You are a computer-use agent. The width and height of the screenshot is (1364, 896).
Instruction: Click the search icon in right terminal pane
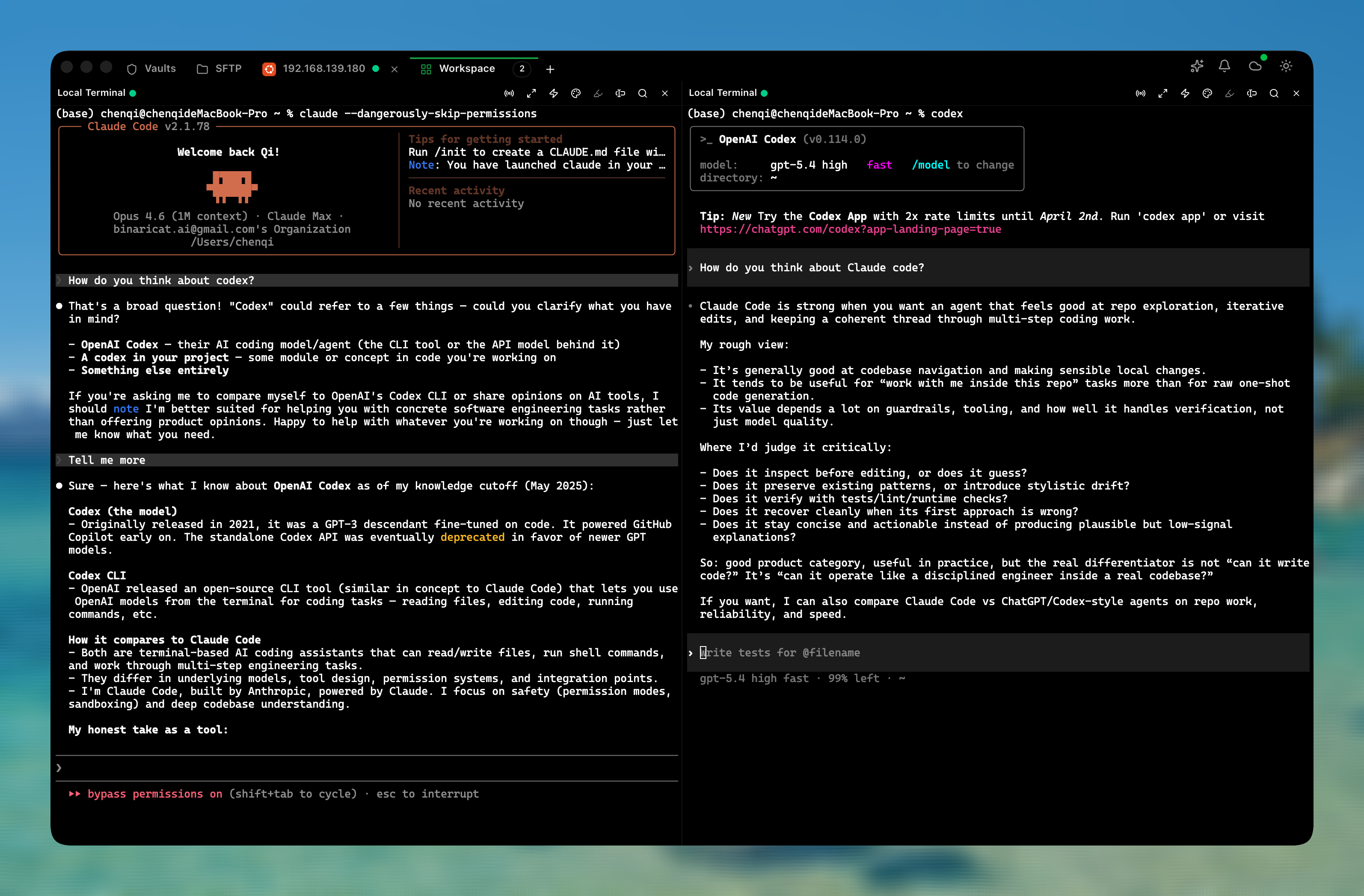1273,93
